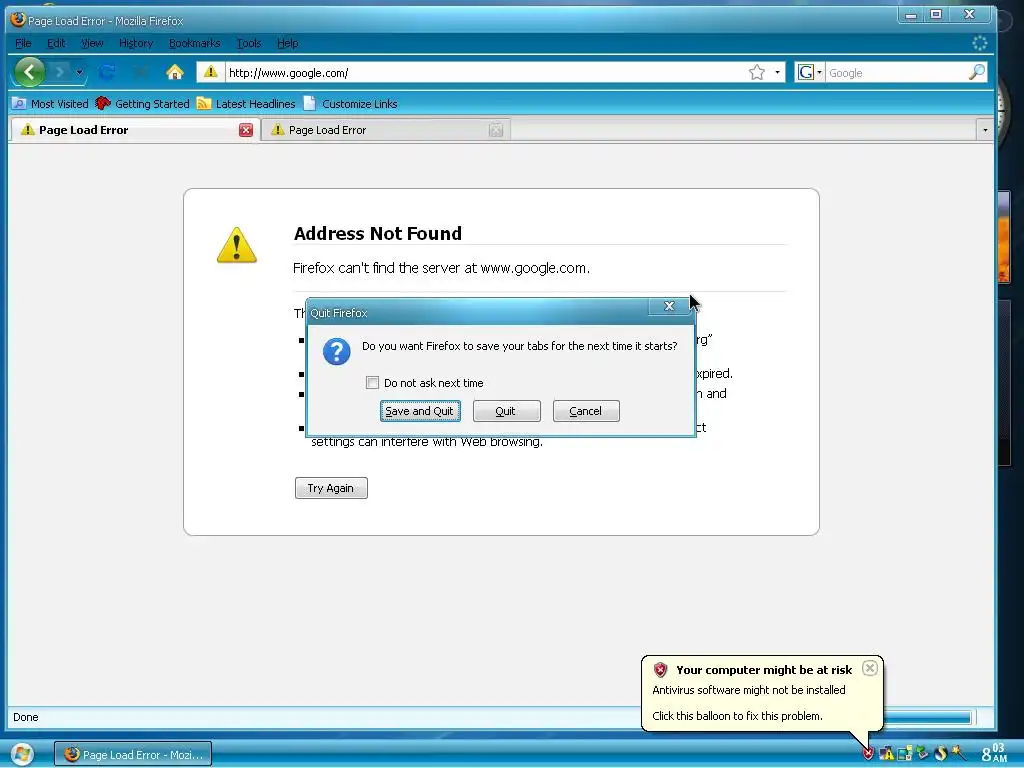Open the History menu
The height and width of the screenshot is (768, 1024).
[x=136, y=43]
